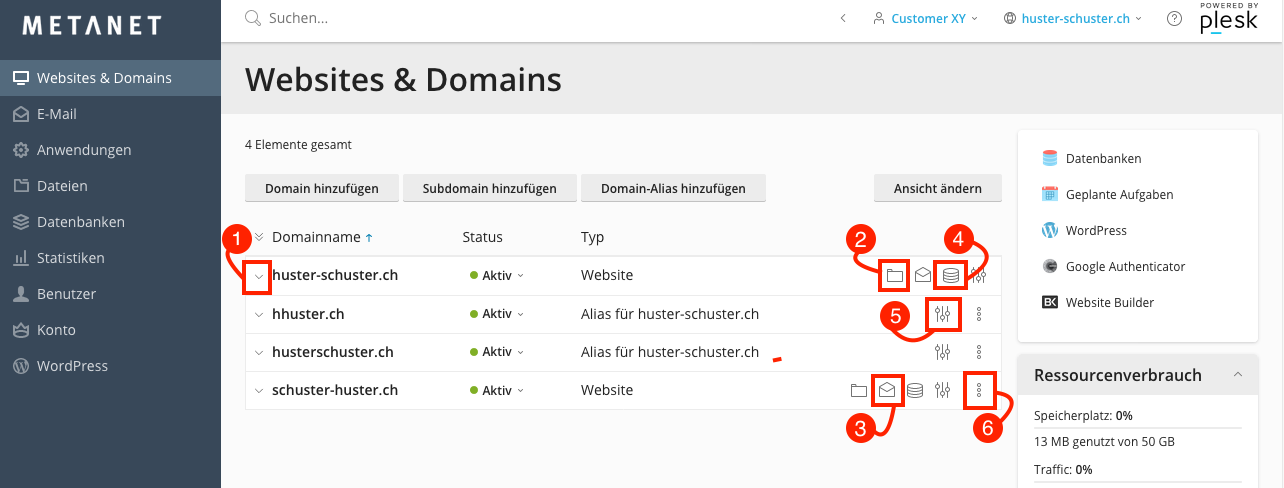
Task: Click the Domain hinzufügen button
Action: coord(321,188)
